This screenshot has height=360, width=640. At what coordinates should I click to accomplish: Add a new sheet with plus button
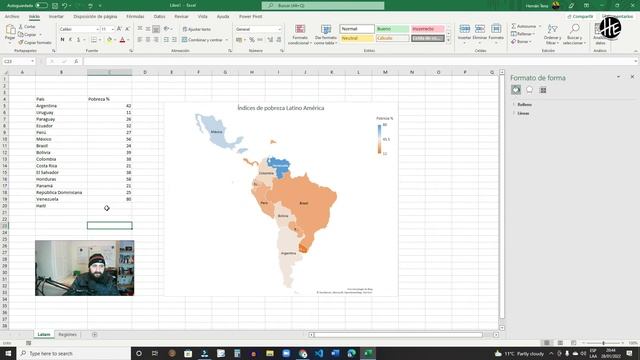(x=95, y=335)
